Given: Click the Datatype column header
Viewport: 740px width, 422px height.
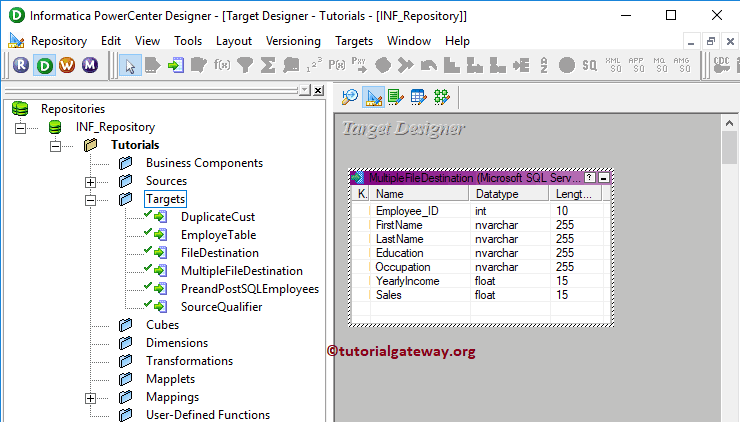Looking at the screenshot, I should (509, 194).
